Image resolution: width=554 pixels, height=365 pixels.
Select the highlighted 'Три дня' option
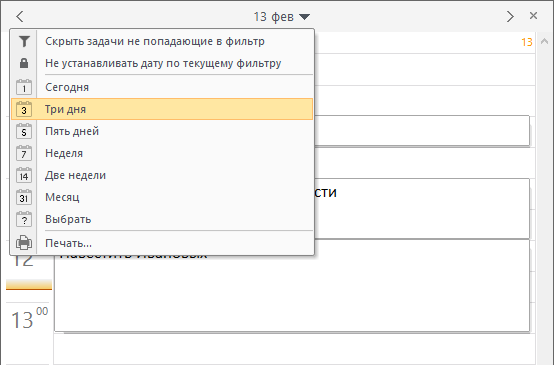[162, 109]
